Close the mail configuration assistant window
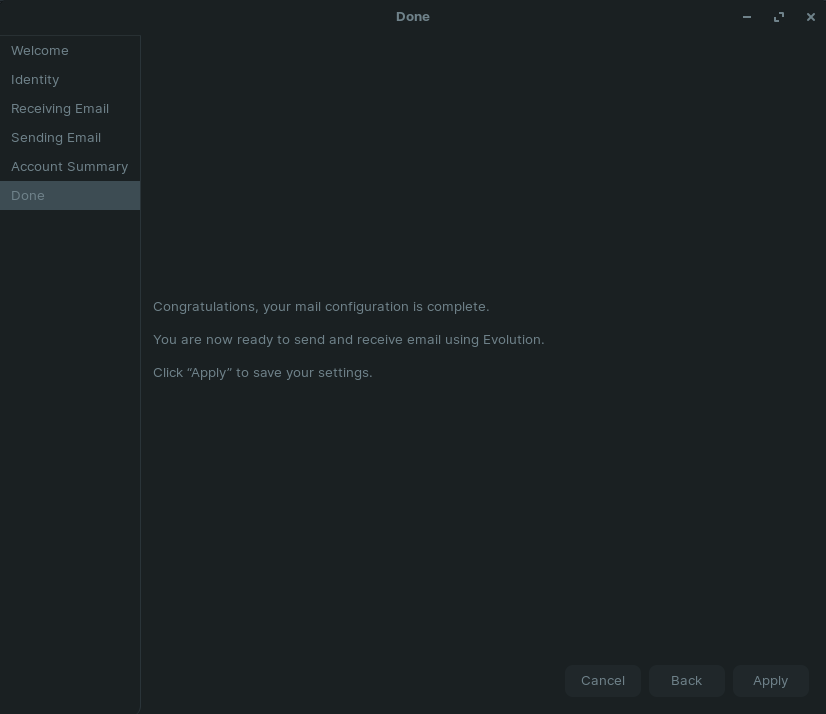 (x=811, y=17)
